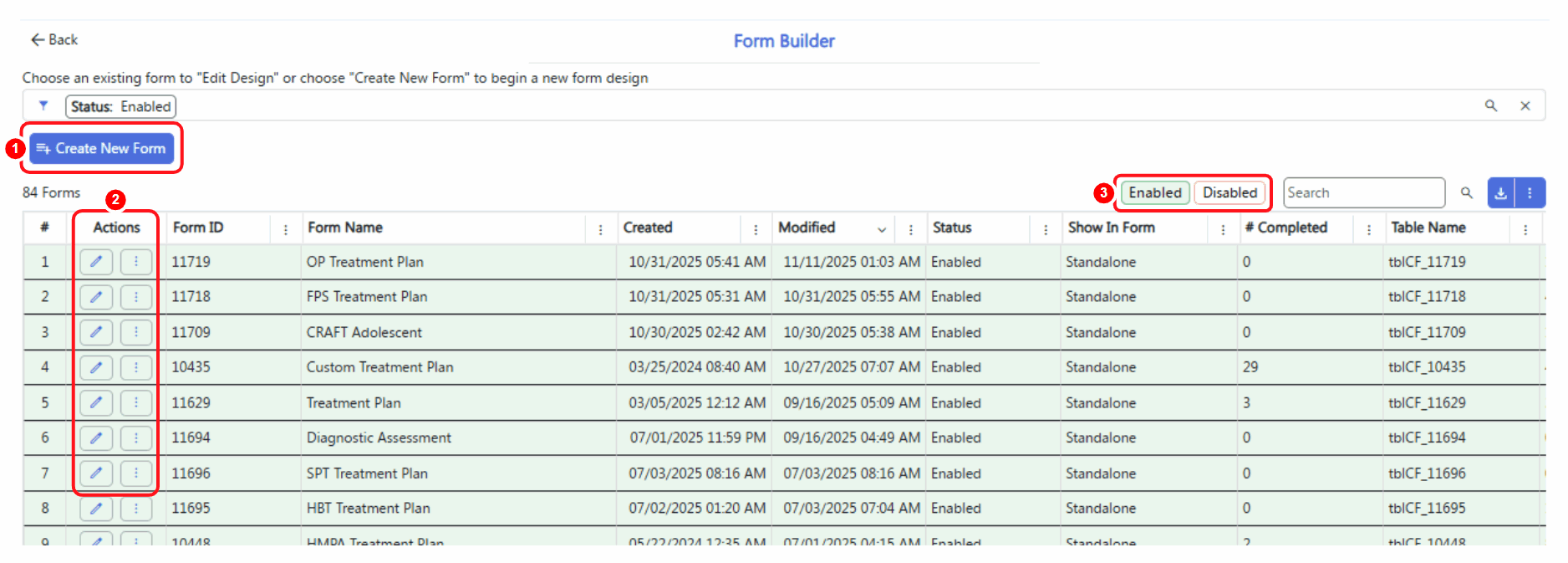1568x563 pixels.
Task: Edit the Custom Treatment Plan form
Action: coord(96,367)
